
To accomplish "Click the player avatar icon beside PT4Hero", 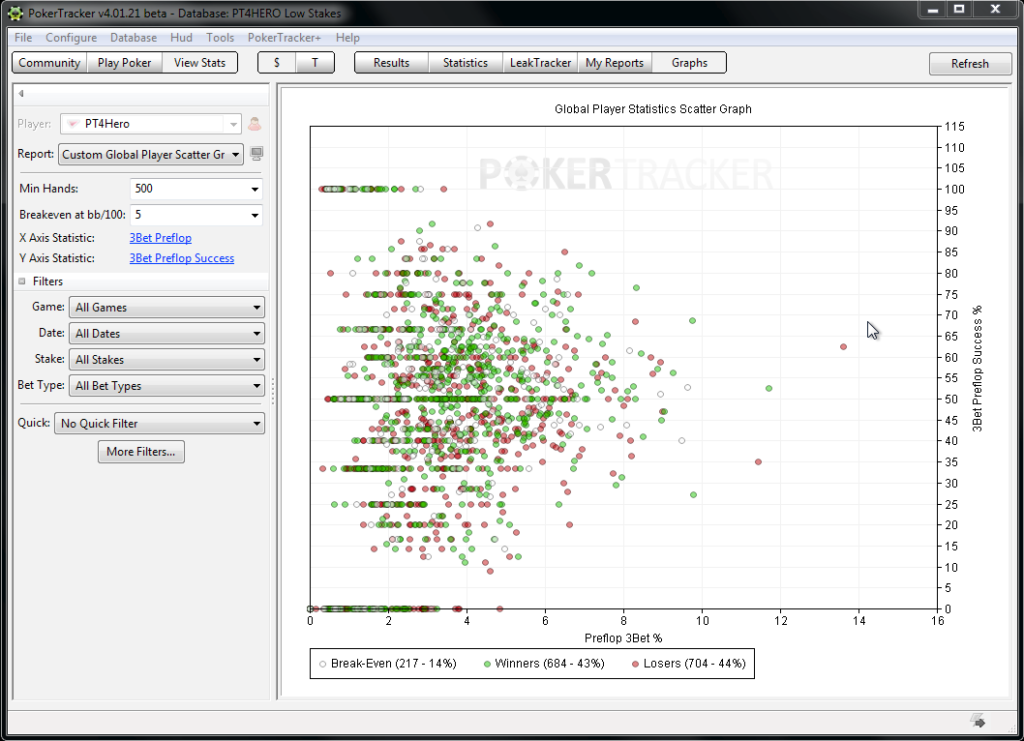I will pos(254,123).
